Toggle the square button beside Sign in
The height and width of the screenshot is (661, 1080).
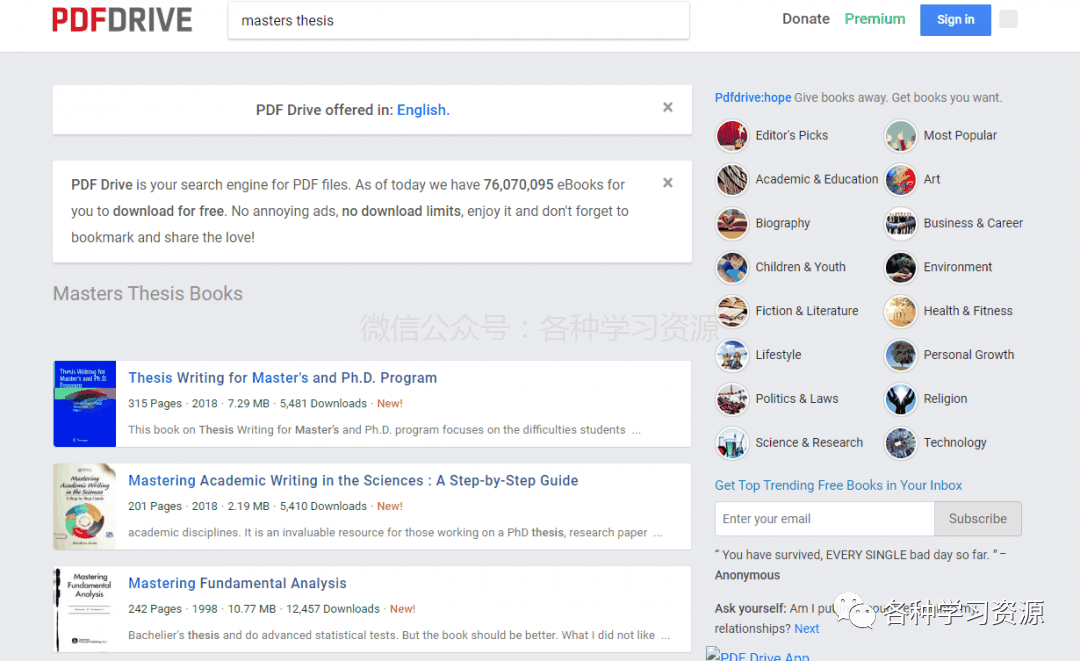click(1008, 19)
